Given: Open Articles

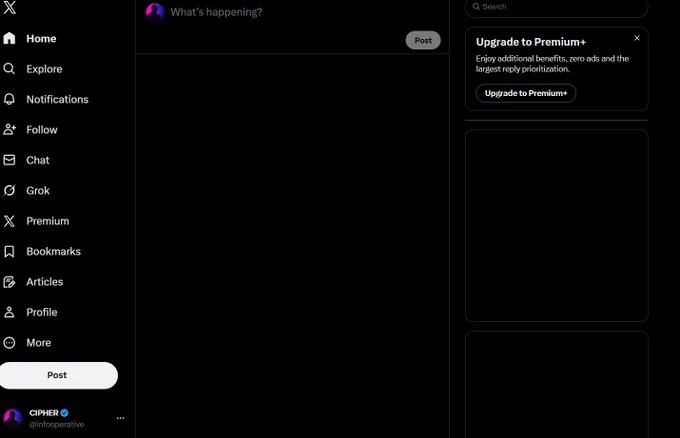Looking at the screenshot, I should pyautogui.click(x=45, y=281).
